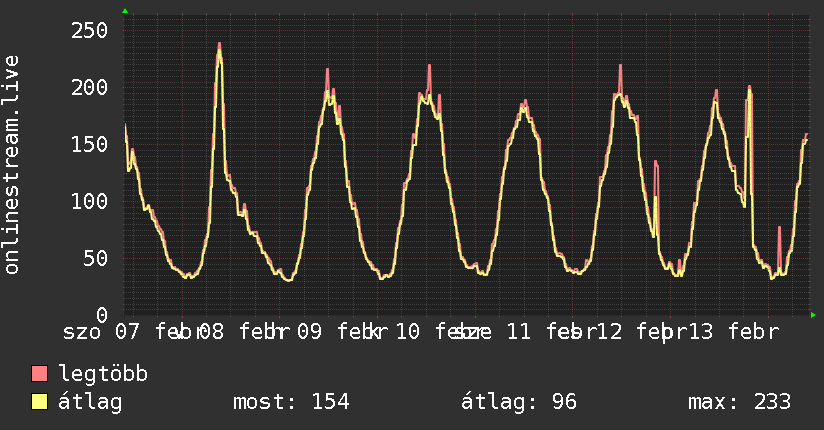This screenshot has width=824, height=430.
Task: Click the átlag label beside yellow swatch
Action: tap(91, 402)
